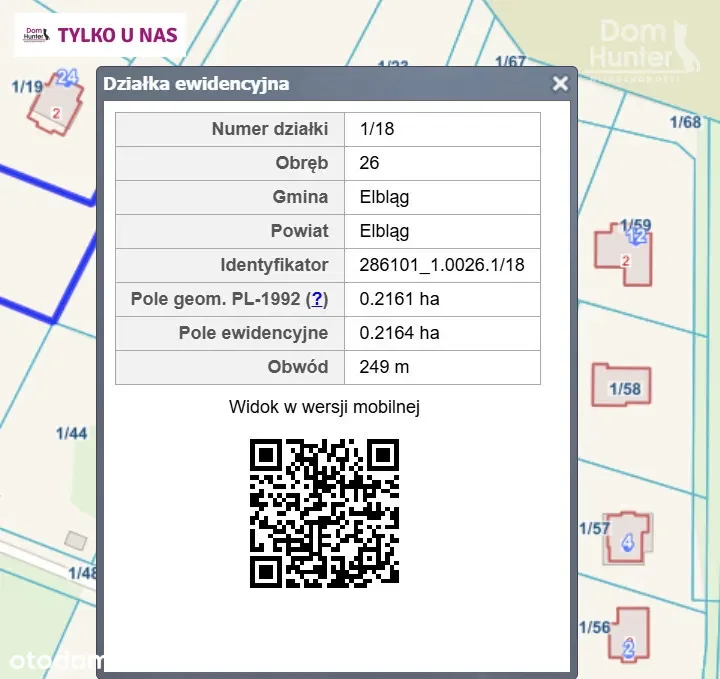Screen dimensions: 720x679
Task: Click the Obwód value 249 m
Action: pyautogui.click(x=383, y=367)
